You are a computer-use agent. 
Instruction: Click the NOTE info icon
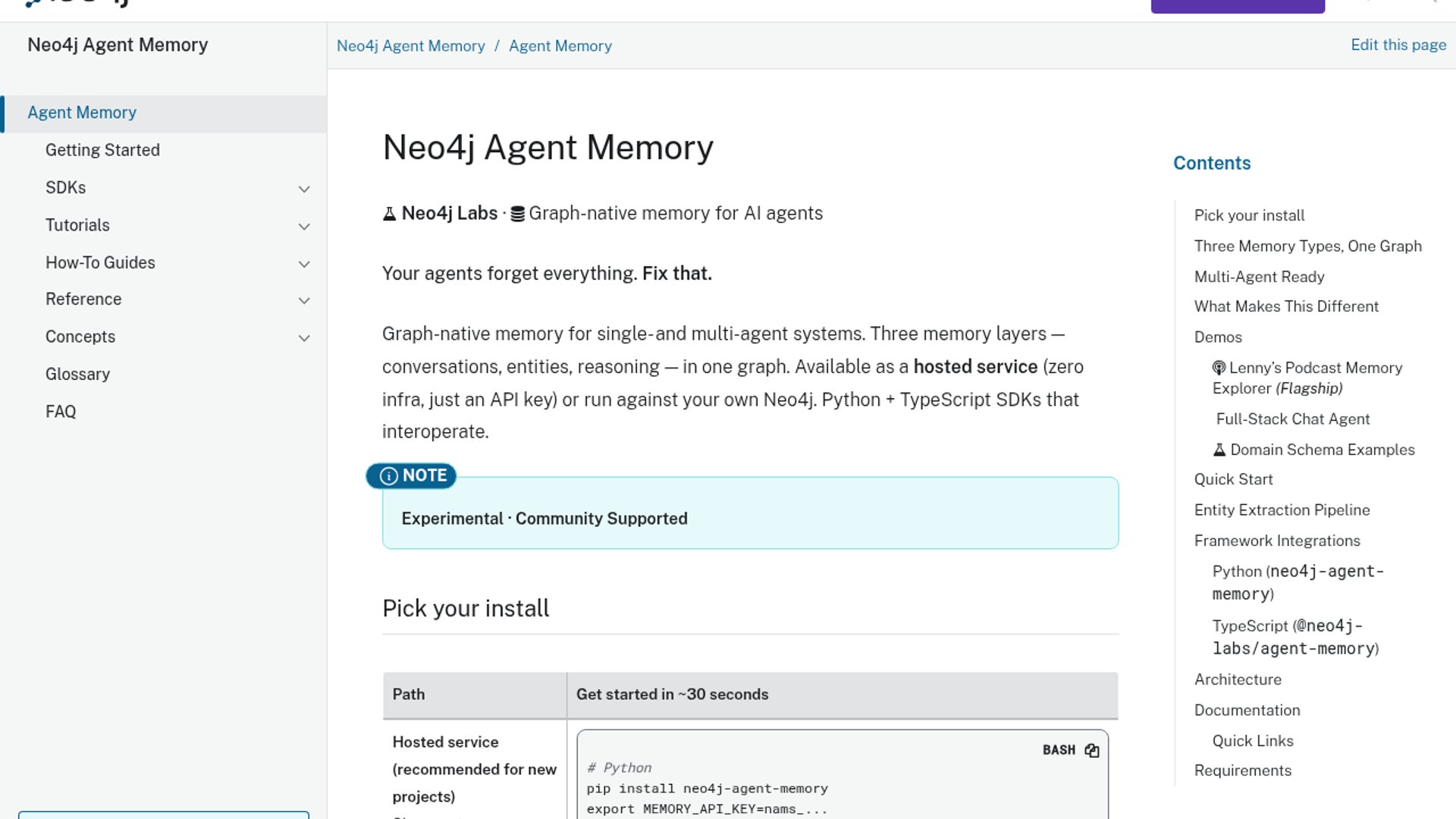click(388, 475)
